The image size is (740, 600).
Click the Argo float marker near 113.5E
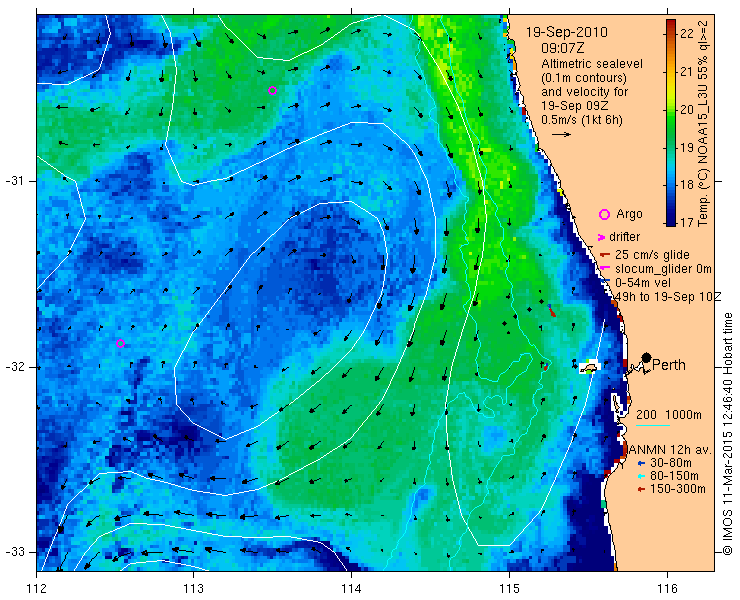(272, 91)
